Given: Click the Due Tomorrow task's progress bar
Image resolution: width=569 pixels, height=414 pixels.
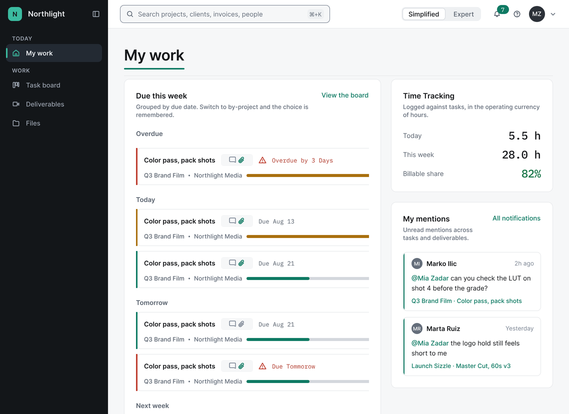Looking at the screenshot, I should point(308,382).
